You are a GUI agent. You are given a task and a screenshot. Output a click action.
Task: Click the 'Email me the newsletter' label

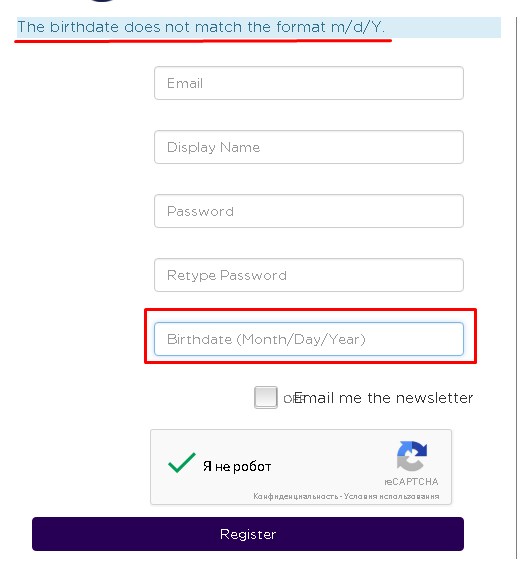click(x=383, y=398)
